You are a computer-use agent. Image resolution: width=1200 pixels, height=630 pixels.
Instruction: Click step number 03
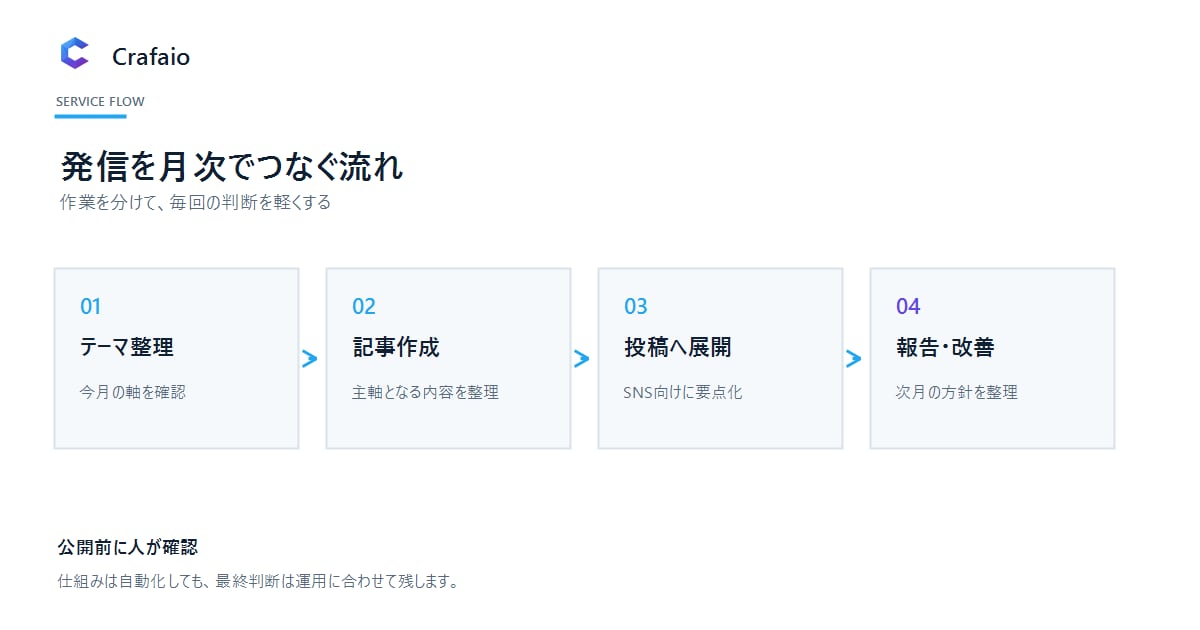636,306
